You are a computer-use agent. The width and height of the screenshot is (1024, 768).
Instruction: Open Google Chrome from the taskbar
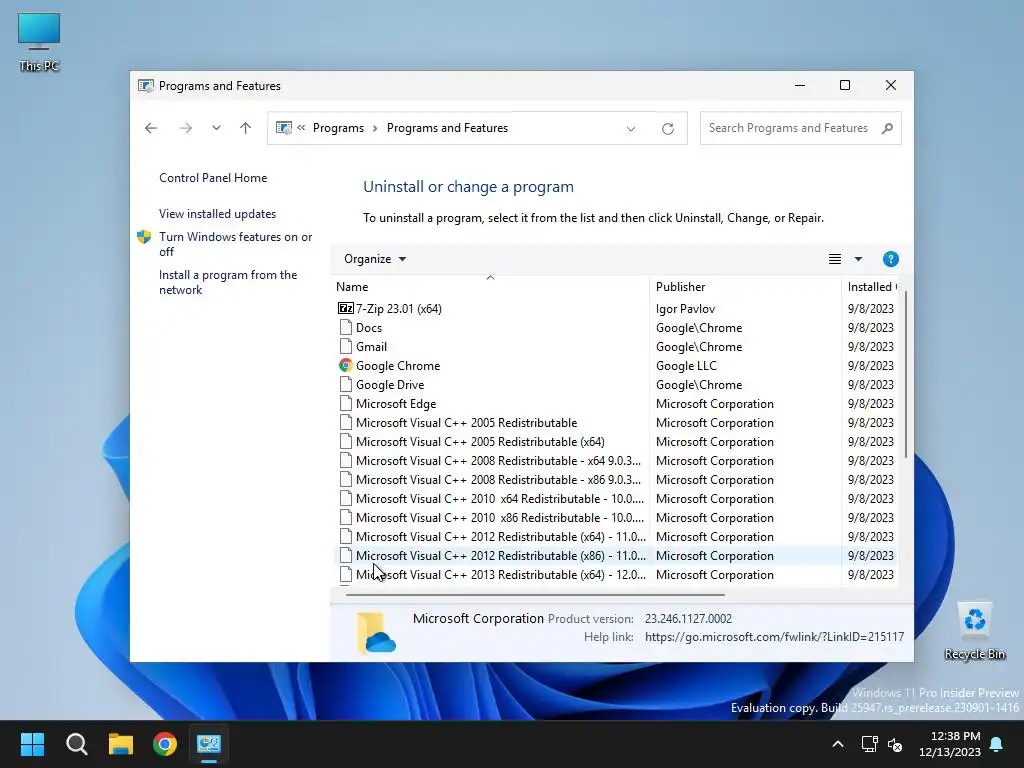coord(165,744)
